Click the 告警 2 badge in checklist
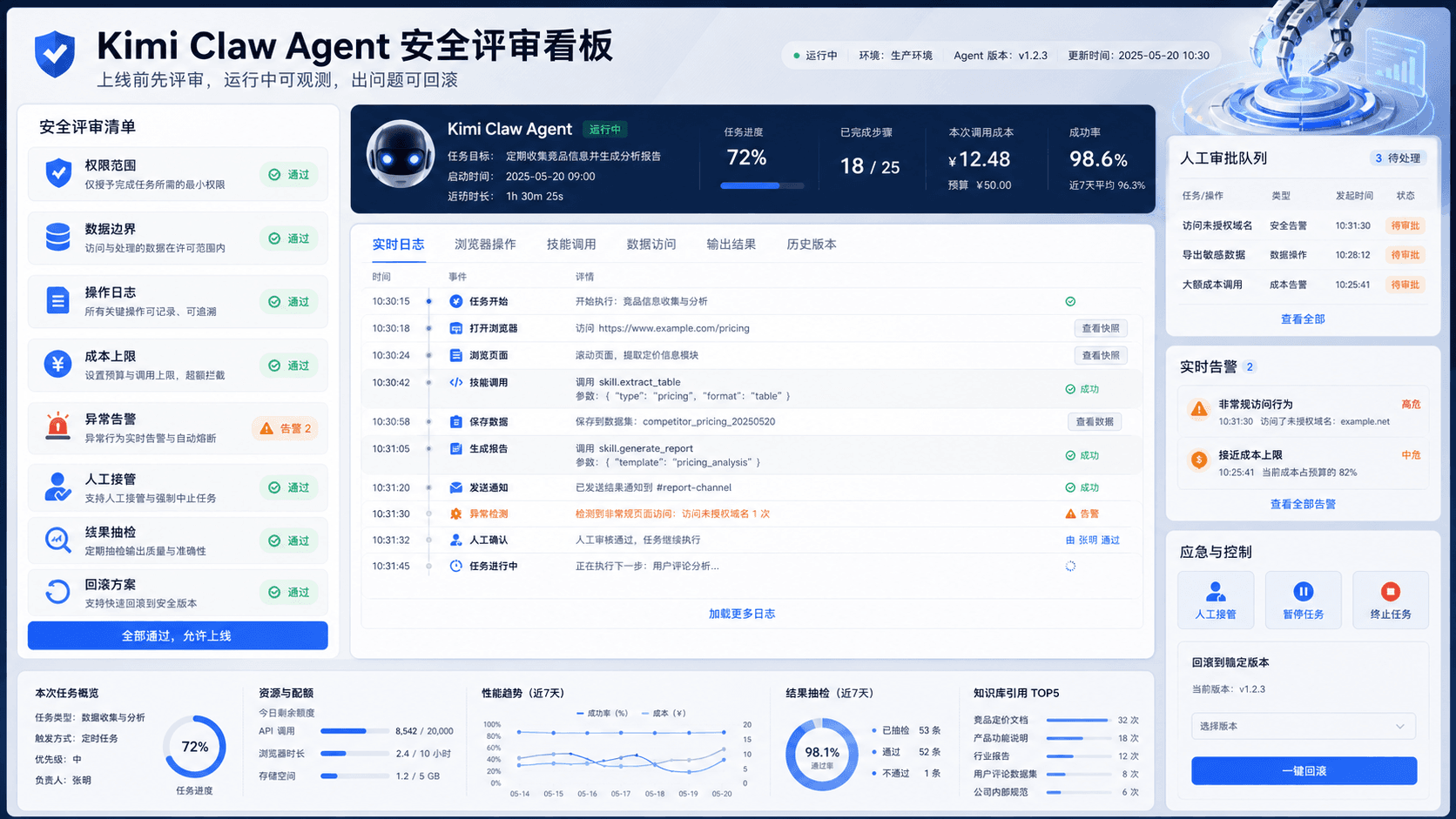1456x819 pixels. coord(286,428)
